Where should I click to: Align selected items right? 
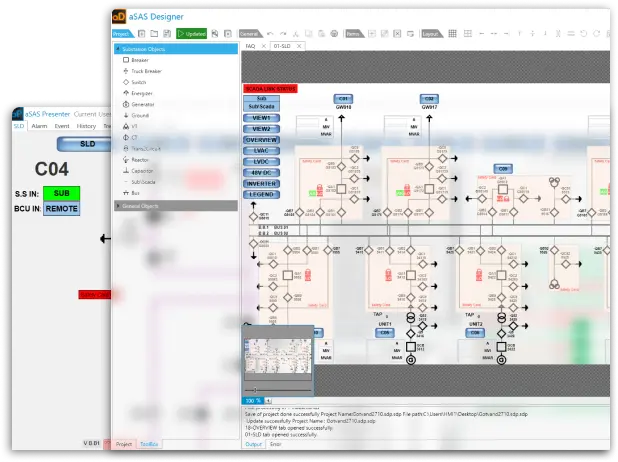507,34
